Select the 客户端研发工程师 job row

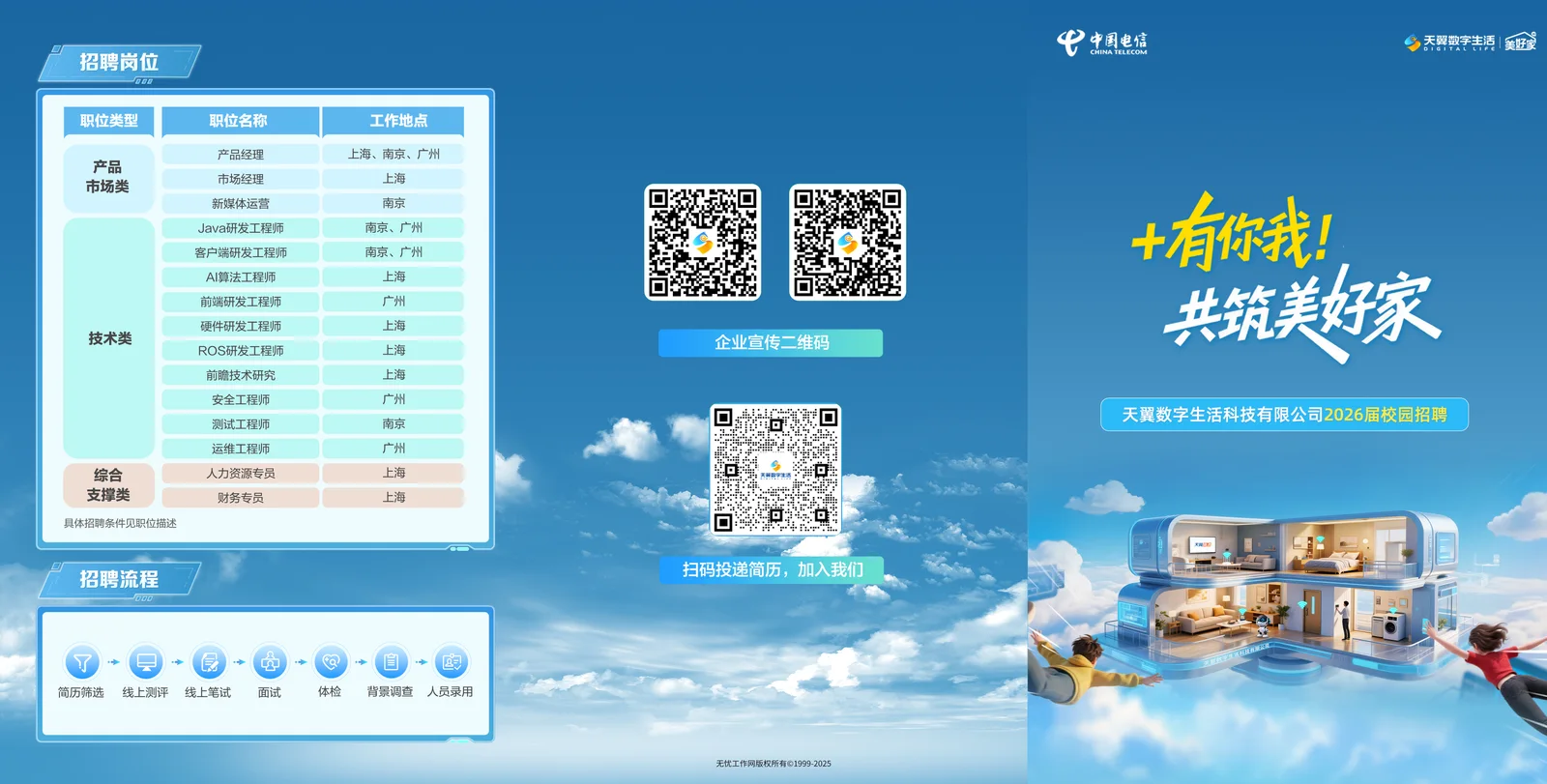(313, 252)
